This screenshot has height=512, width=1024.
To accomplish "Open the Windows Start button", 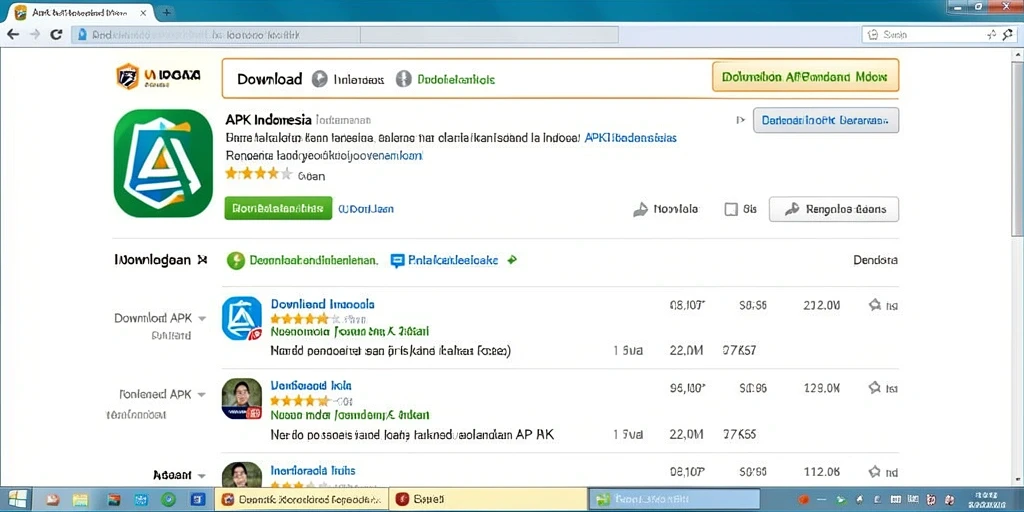I will (x=18, y=500).
